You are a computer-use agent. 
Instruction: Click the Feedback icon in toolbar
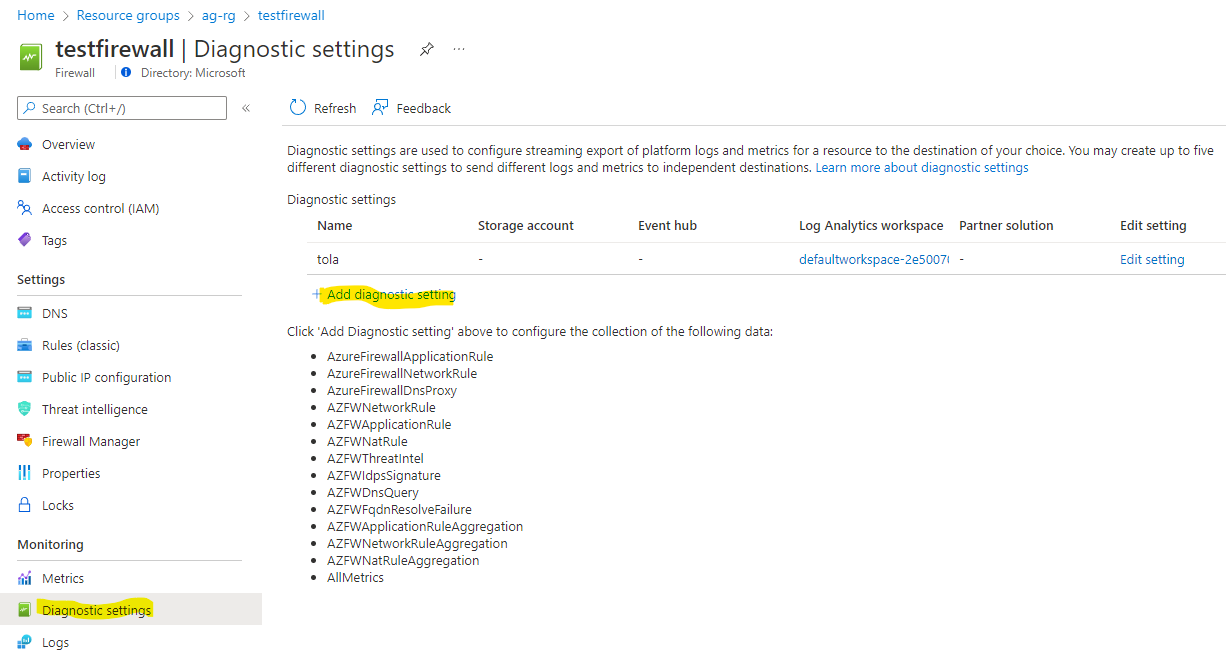(380, 108)
